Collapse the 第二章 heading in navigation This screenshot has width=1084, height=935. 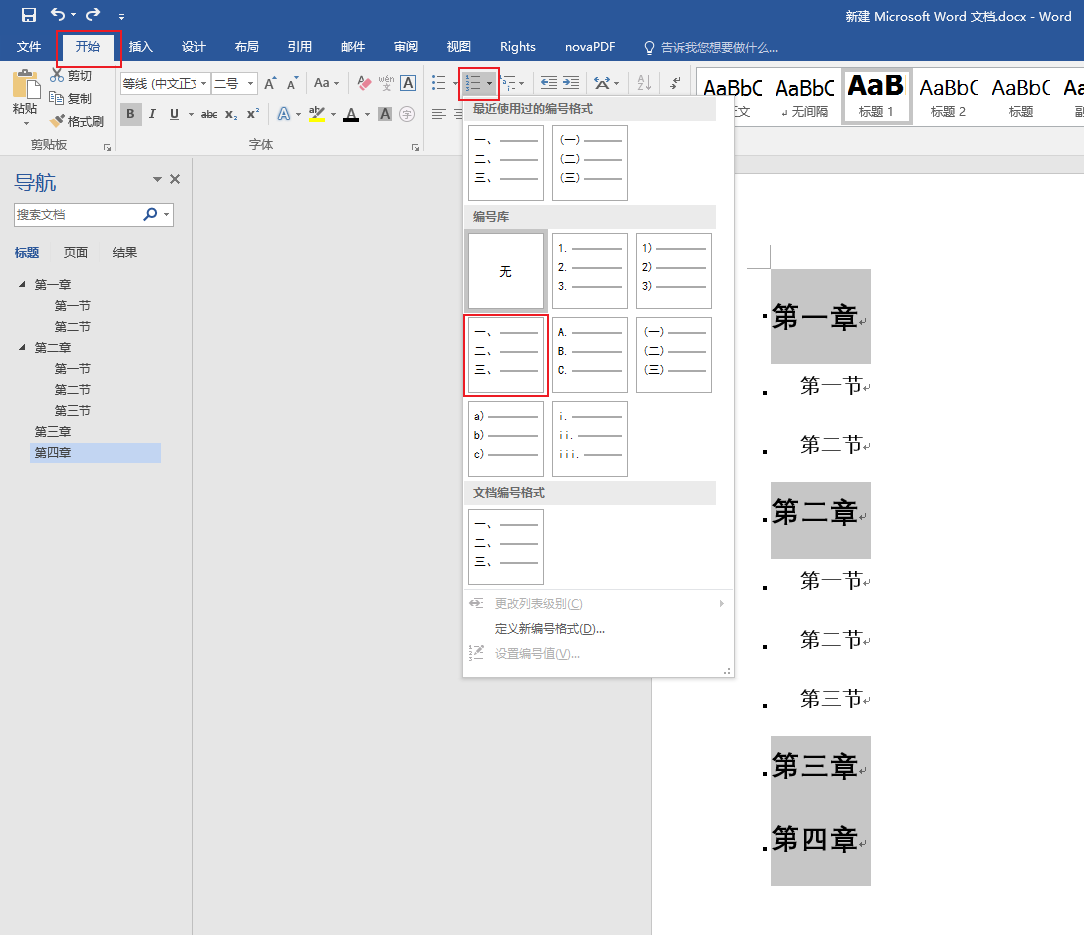pos(22,347)
